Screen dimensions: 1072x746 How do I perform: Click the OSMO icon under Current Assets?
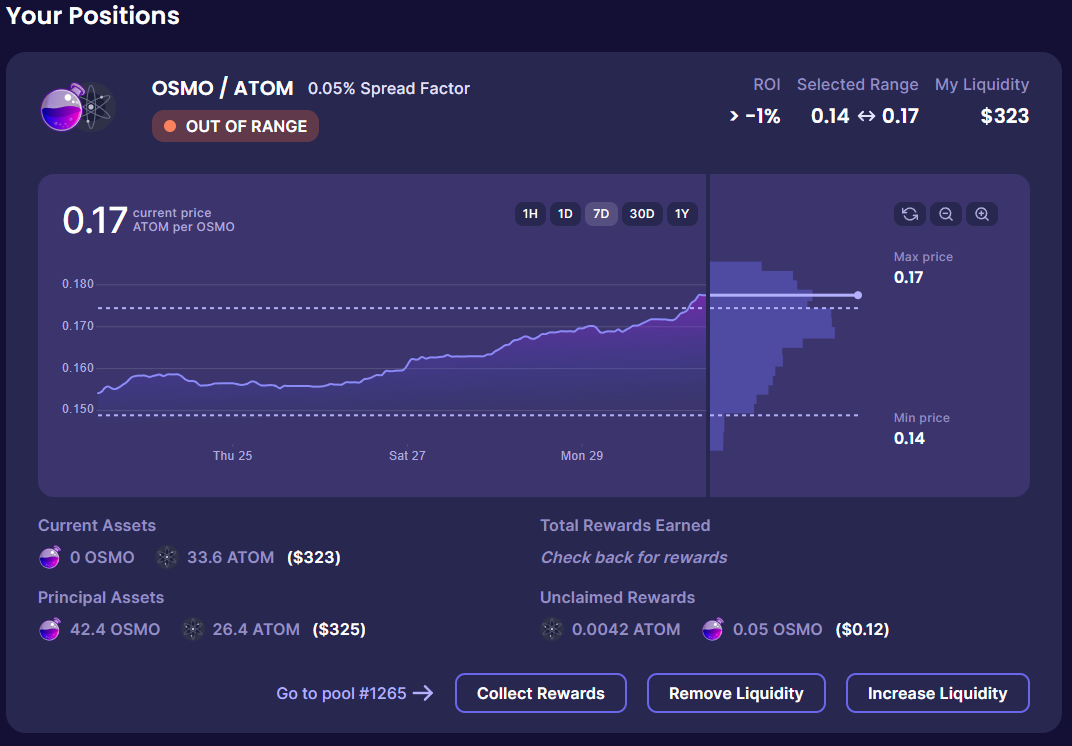[50, 558]
